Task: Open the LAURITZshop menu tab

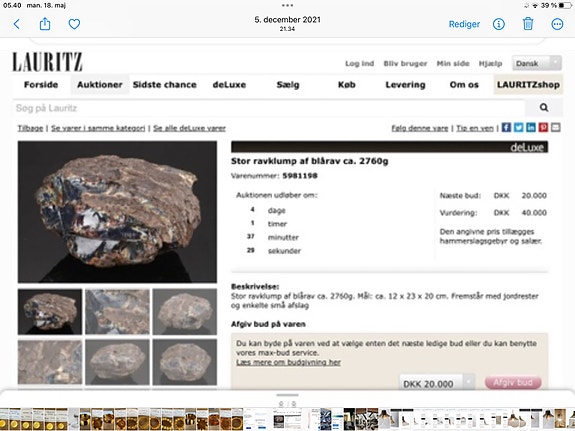Action: pyautogui.click(x=528, y=85)
